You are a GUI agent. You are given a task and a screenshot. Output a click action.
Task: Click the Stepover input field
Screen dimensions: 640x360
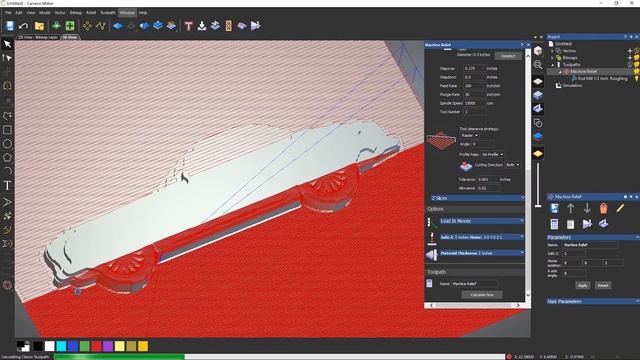pyautogui.click(x=474, y=69)
